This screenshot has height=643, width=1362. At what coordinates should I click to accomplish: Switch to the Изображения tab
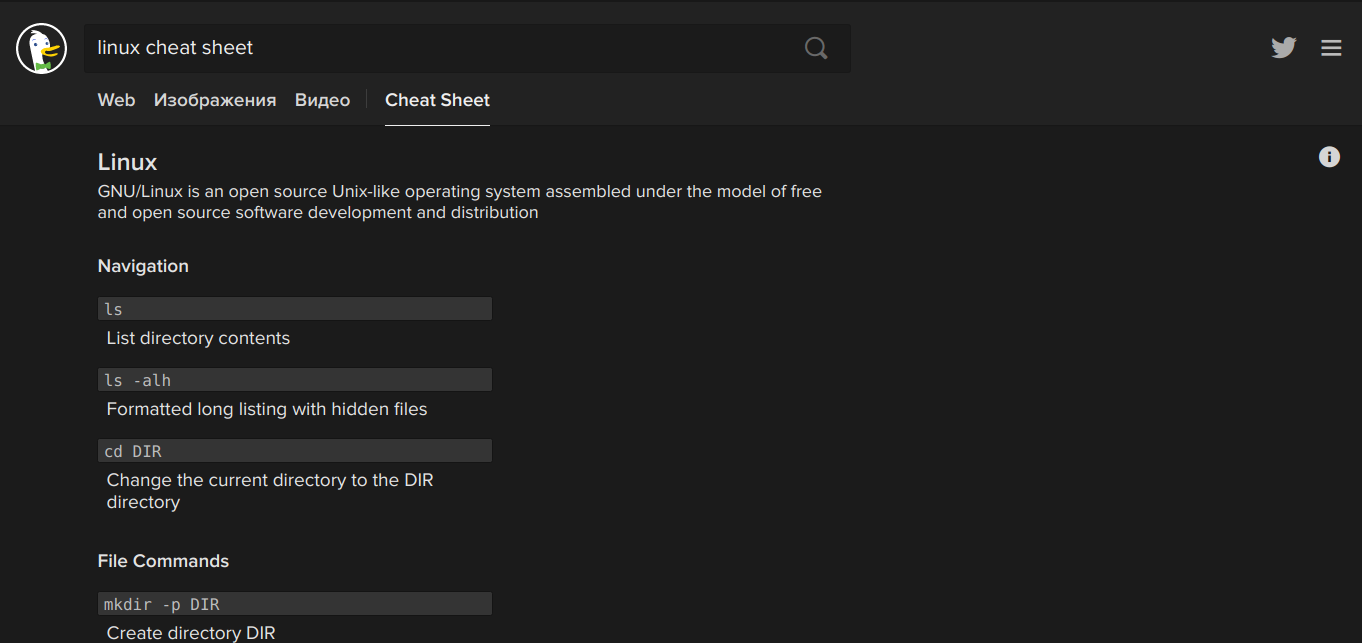215,100
